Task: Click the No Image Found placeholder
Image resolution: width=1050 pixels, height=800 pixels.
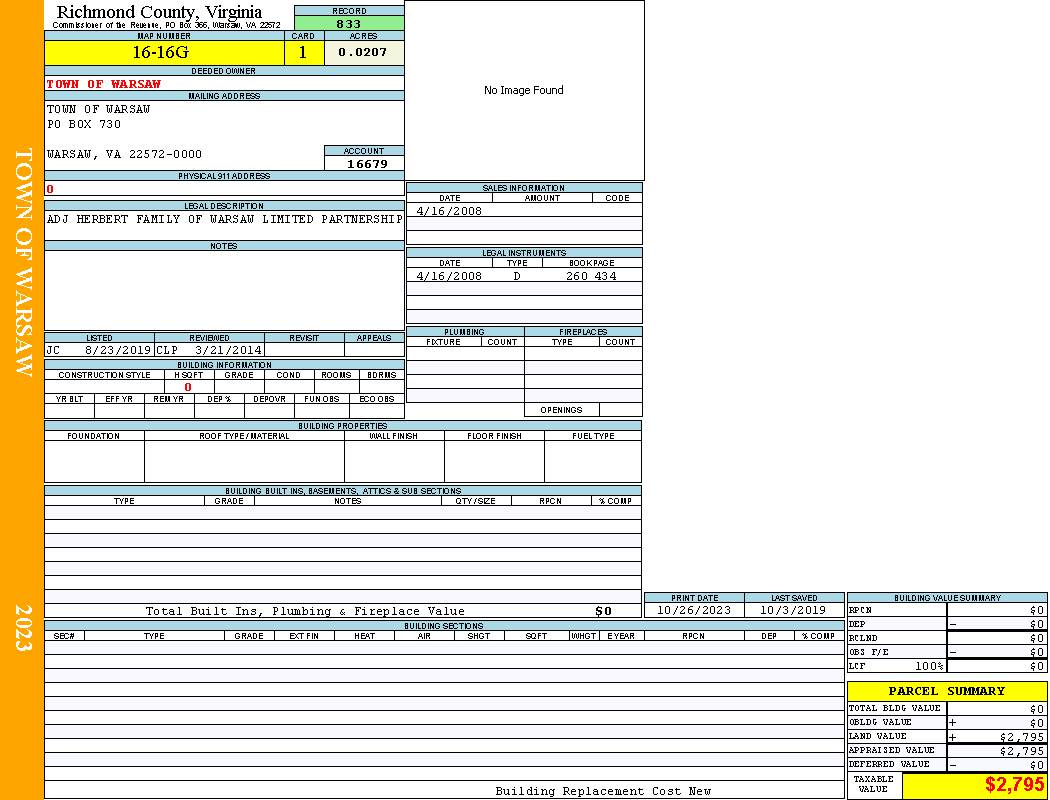Action: pyautogui.click(x=524, y=91)
